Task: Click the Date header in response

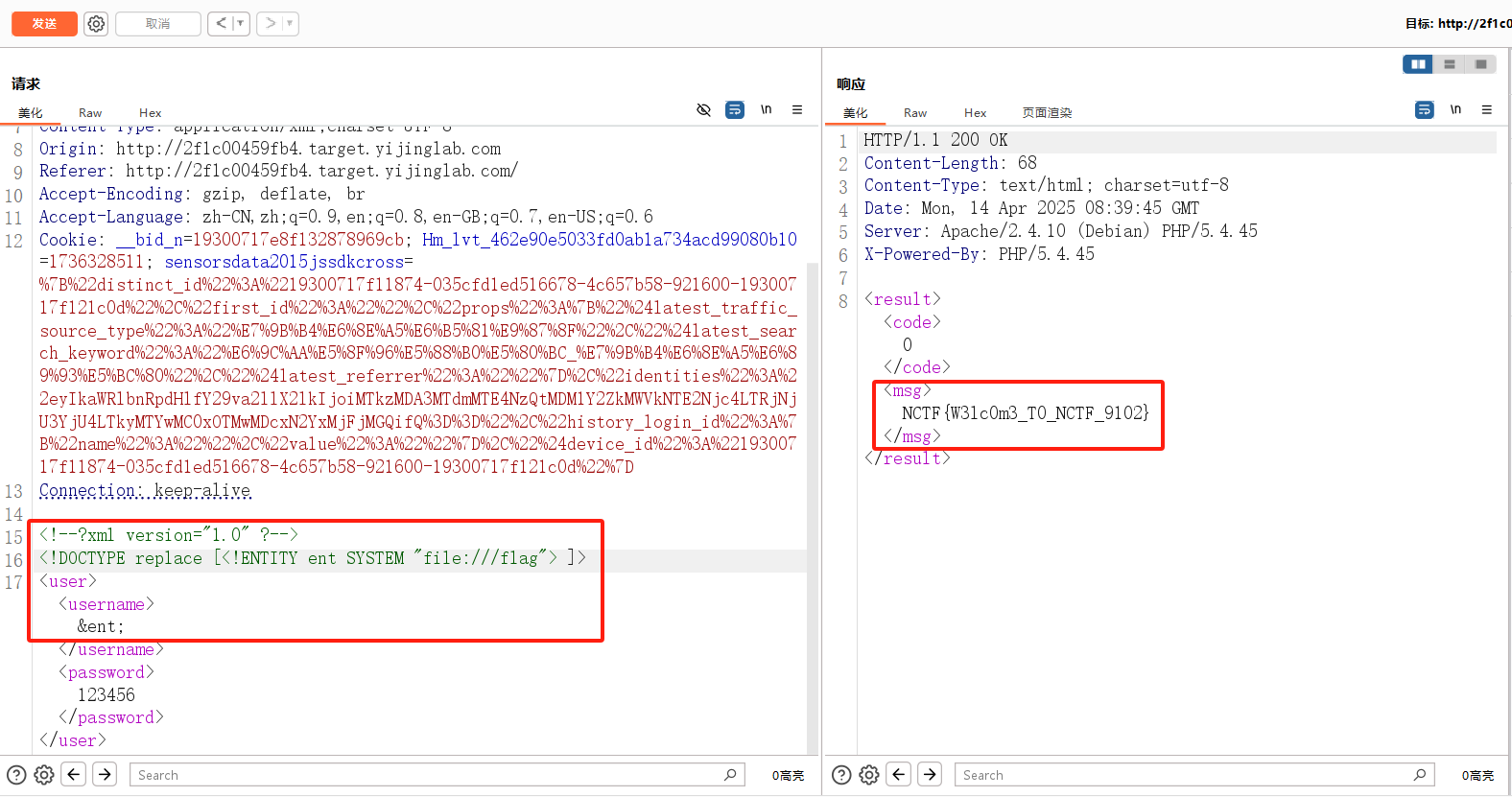Action: click(x=1031, y=208)
